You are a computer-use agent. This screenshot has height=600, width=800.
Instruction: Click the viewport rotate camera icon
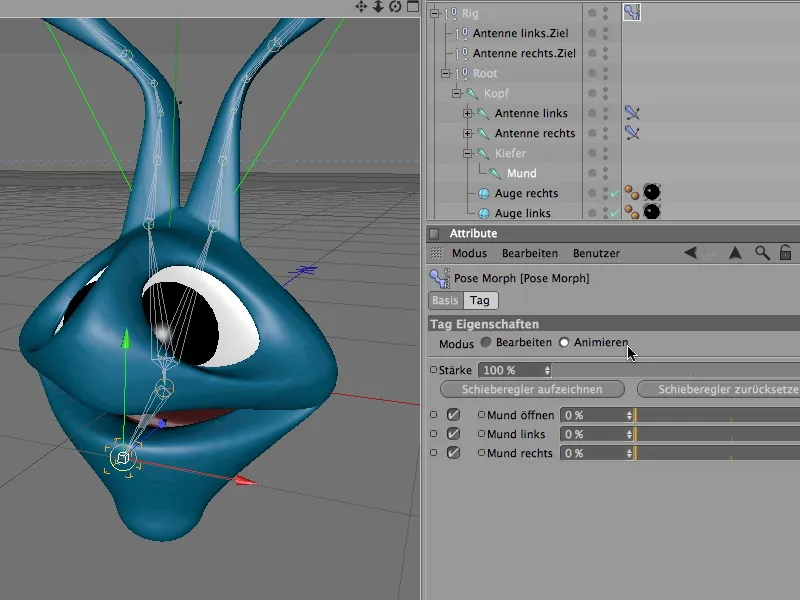[x=395, y=7]
